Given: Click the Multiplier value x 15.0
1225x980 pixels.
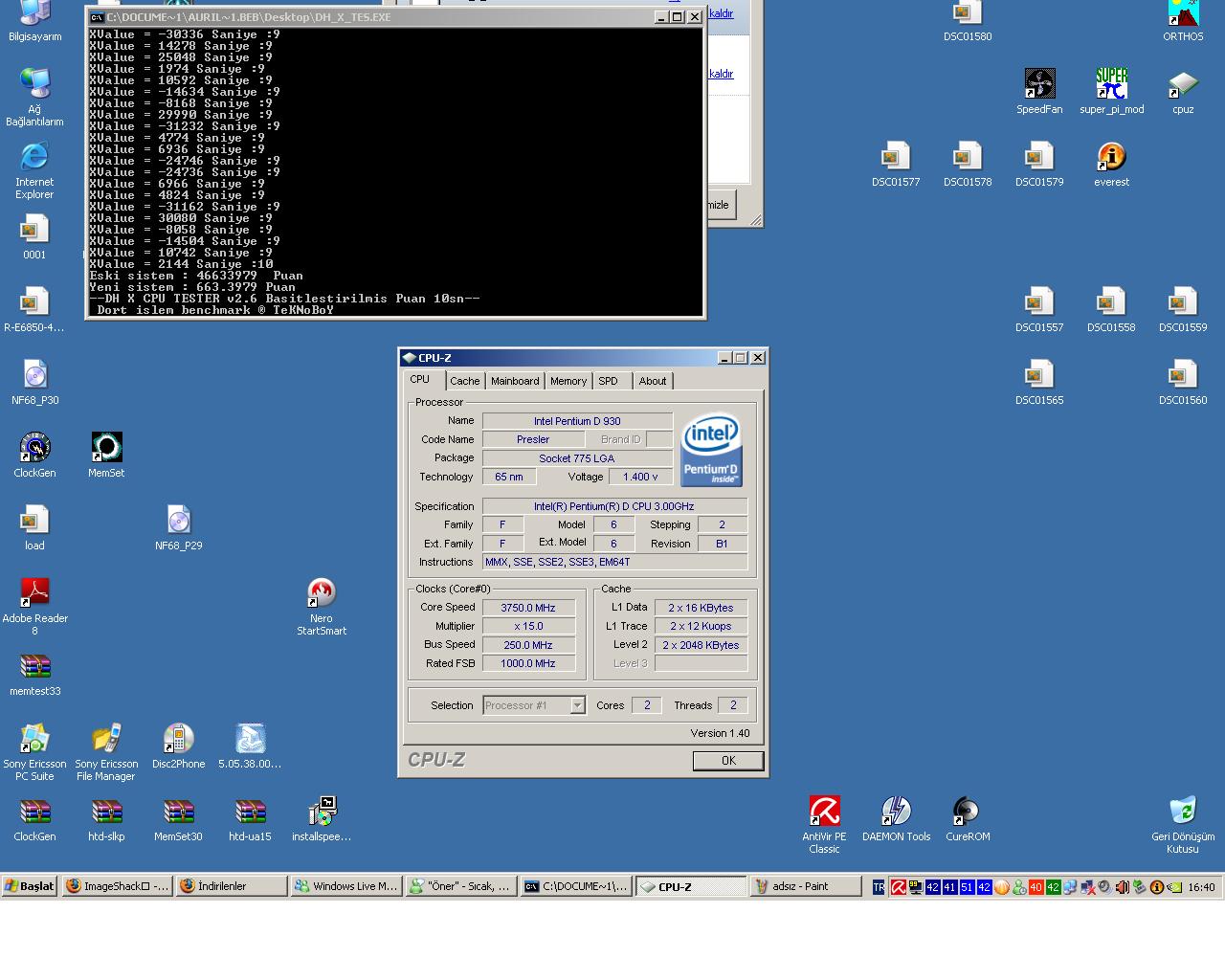Looking at the screenshot, I should (528, 626).
